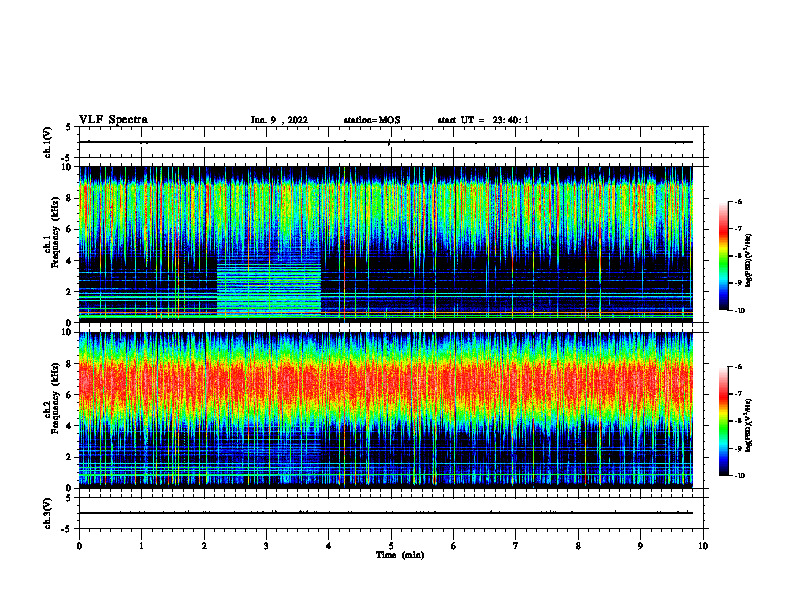The width and height of the screenshot is (792, 612).
Task: Click the ch.3 voltage waveform trace
Action: [x=386, y=513]
